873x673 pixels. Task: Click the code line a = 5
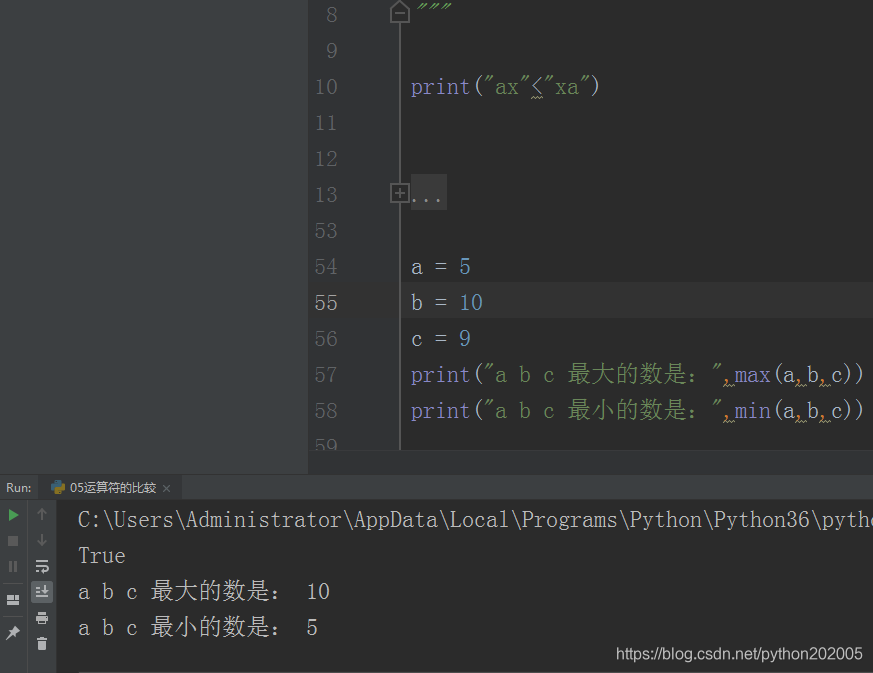pos(440,267)
